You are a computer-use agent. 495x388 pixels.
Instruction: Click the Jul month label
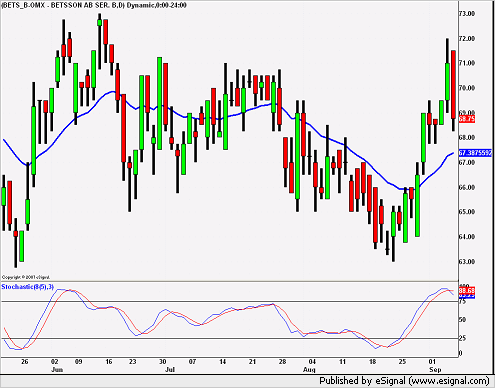coord(170,370)
